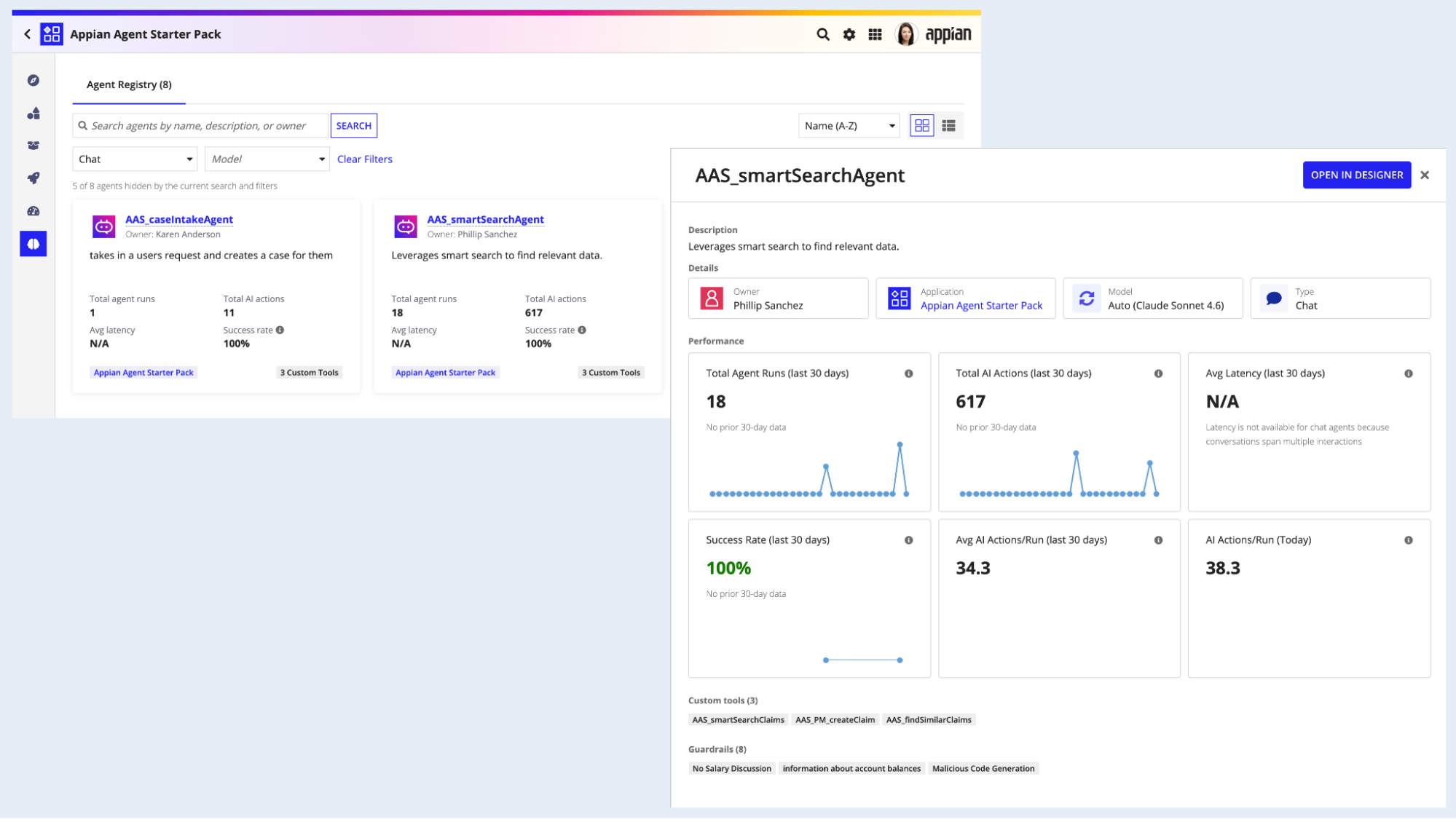1456x819 pixels.
Task: Click the Owner person icon in Details
Action: pyautogui.click(x=712, y=298)
